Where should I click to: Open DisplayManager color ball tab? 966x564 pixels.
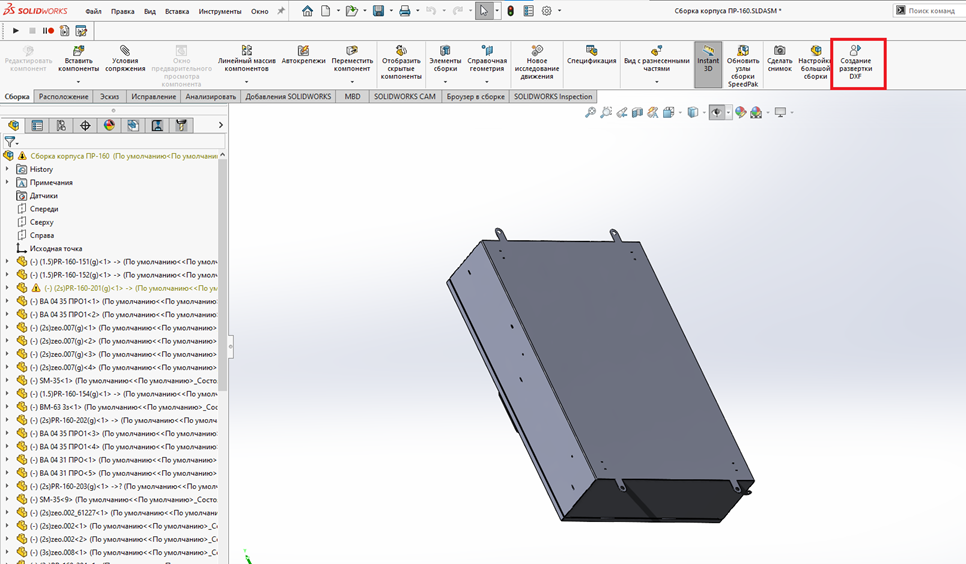pyautogui.click(x=109, y=126)
